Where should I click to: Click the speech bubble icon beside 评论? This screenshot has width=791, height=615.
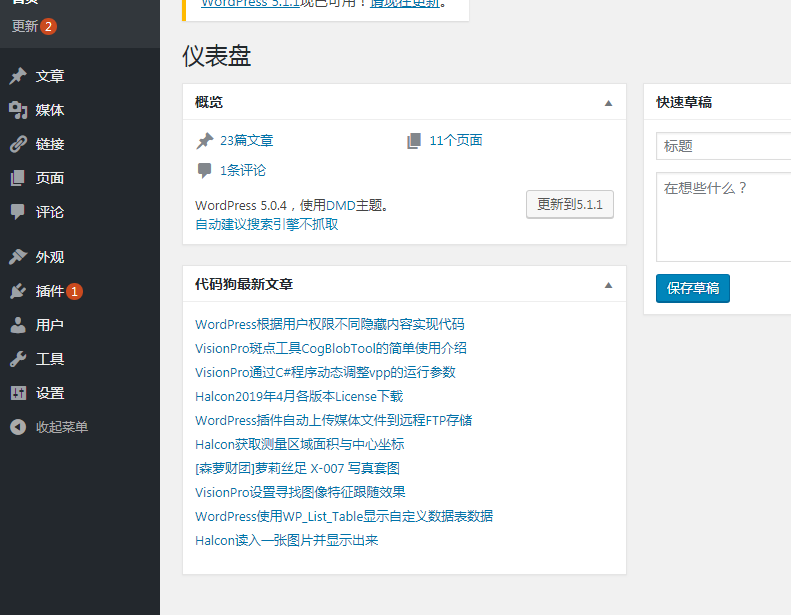18,212
